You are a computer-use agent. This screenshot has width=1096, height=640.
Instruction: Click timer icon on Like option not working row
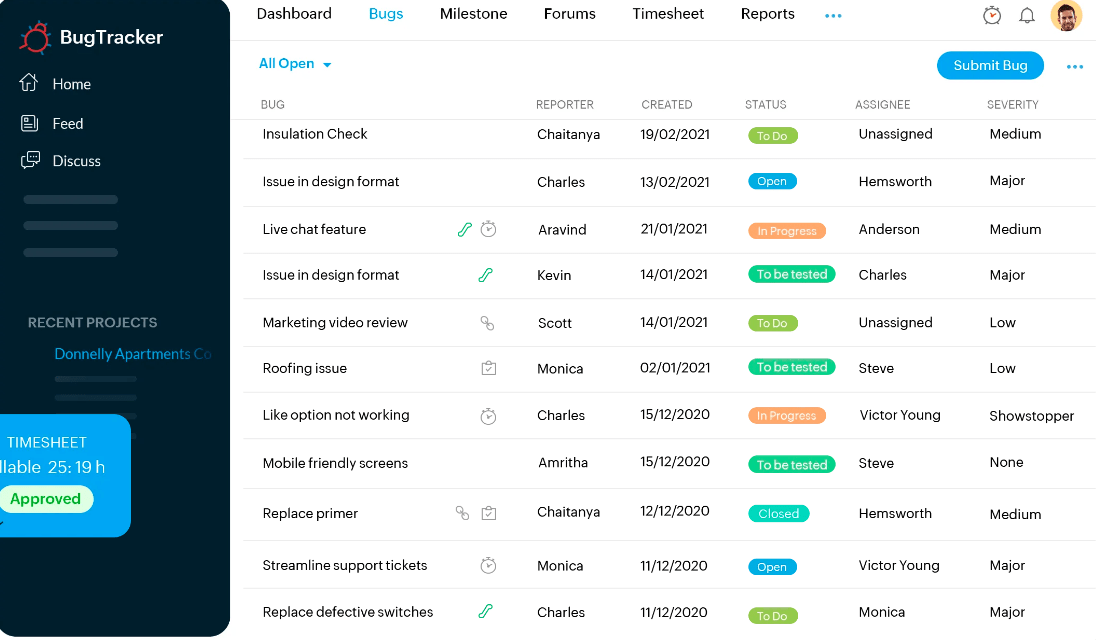(488, 416)
